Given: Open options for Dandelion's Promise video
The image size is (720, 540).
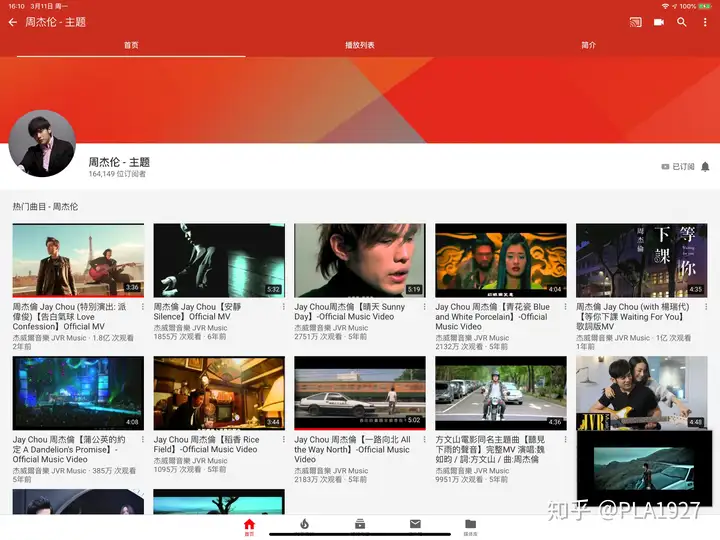Looking at the screenshot, I should pyautogui.click(x=143, y=439).
